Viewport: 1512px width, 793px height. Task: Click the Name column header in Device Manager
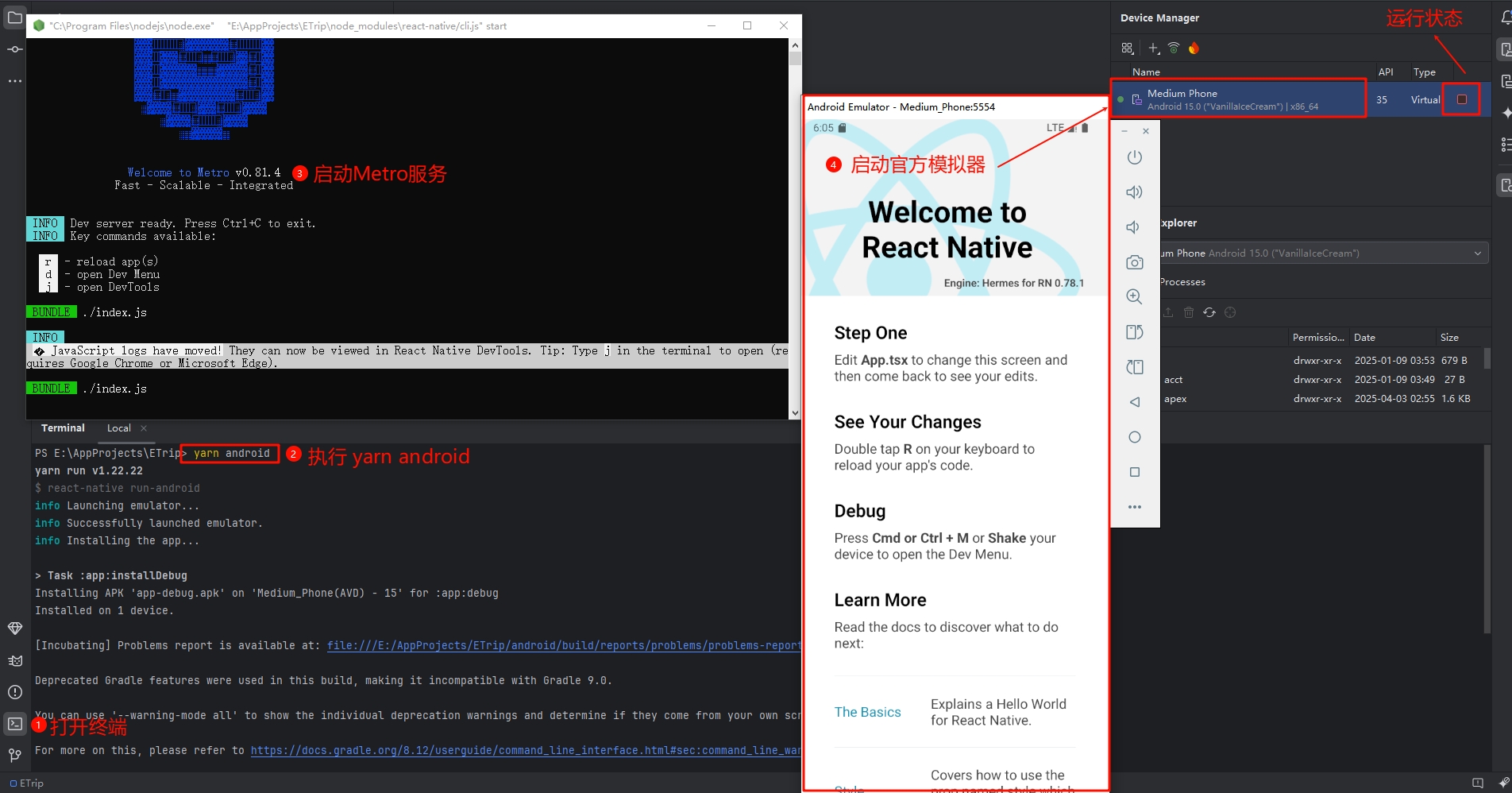click(1146, 72)
